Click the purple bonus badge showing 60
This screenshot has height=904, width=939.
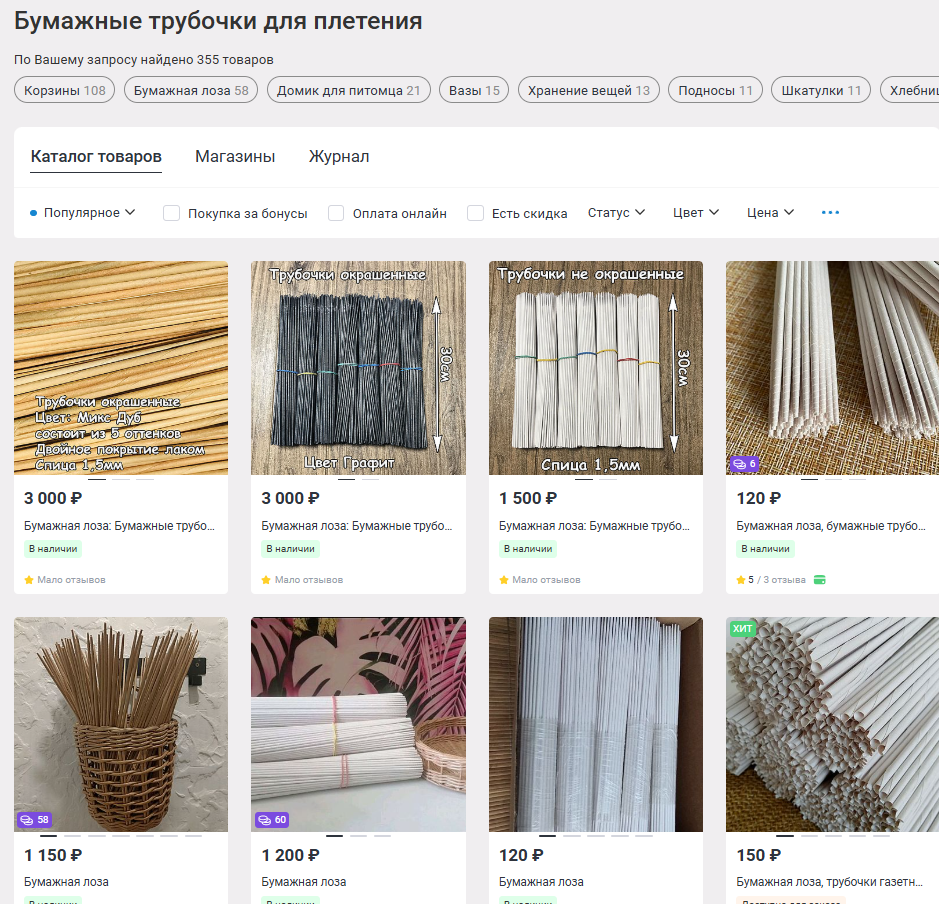pyautogui.click(x=272, y=820)
